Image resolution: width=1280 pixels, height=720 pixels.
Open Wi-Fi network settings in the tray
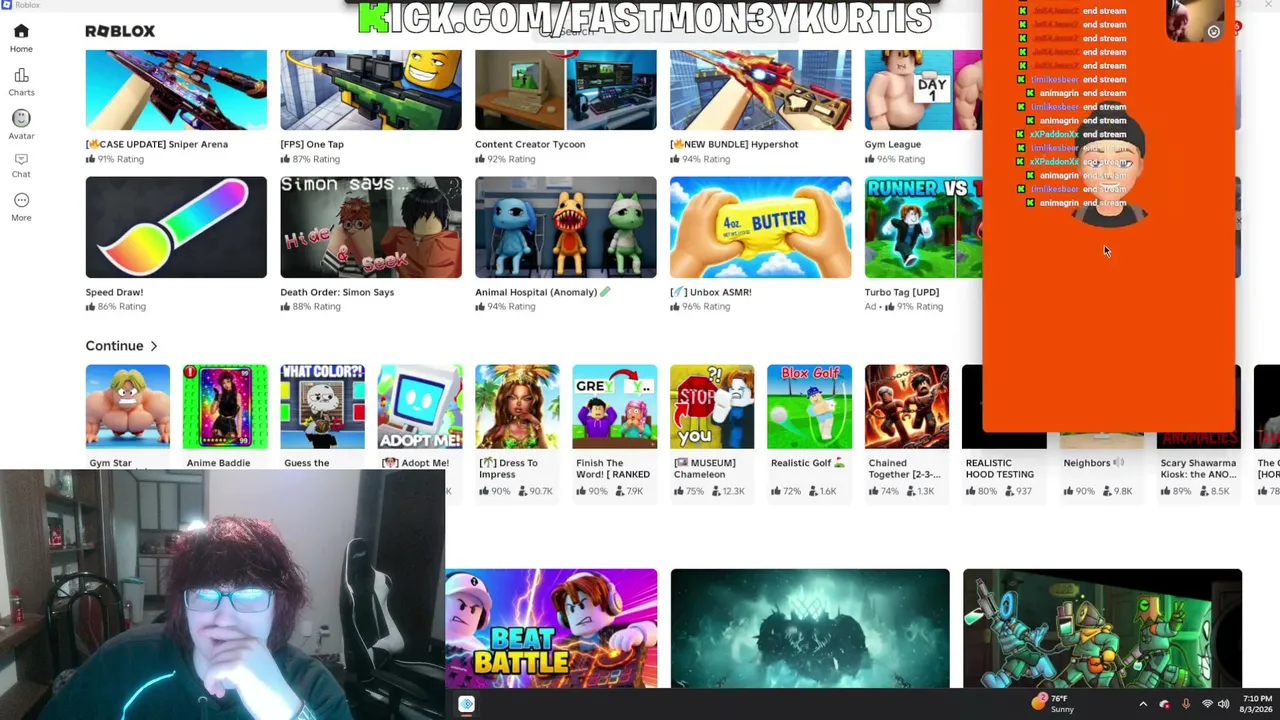[1206, 704]
